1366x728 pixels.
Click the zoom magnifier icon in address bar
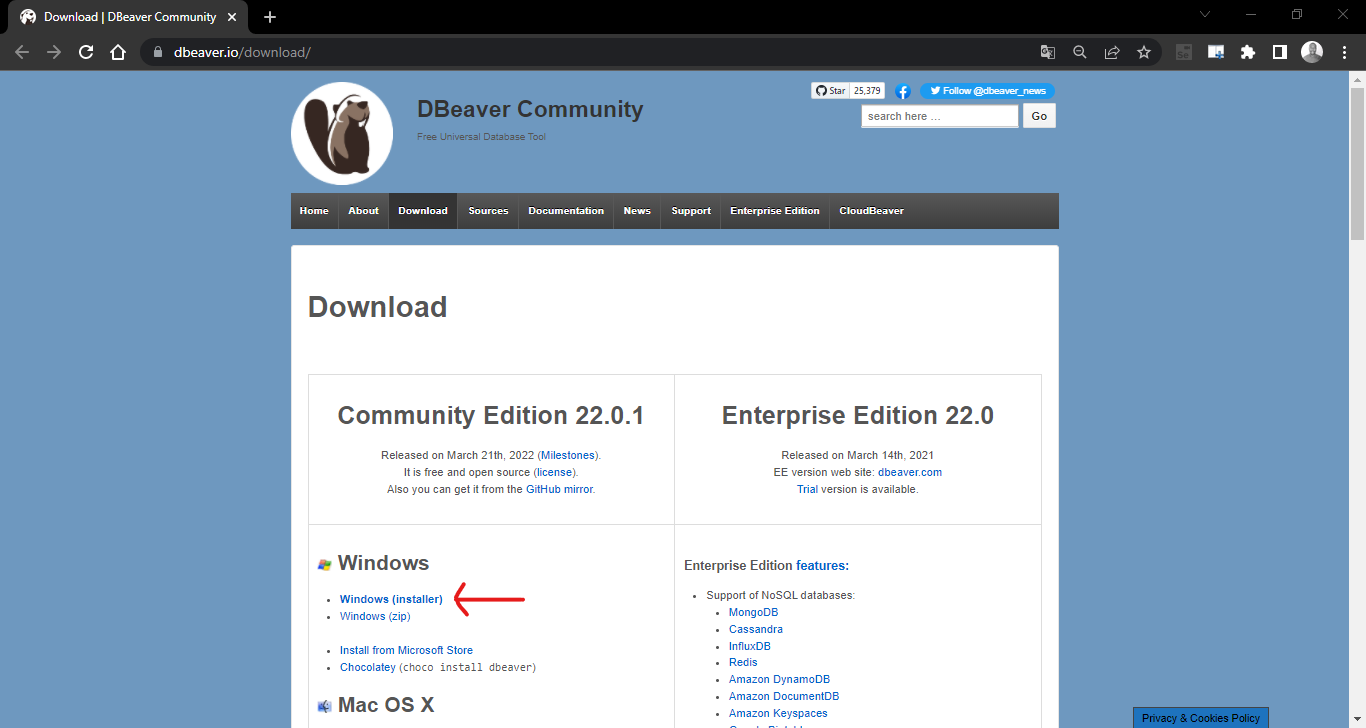[1079, 52]
